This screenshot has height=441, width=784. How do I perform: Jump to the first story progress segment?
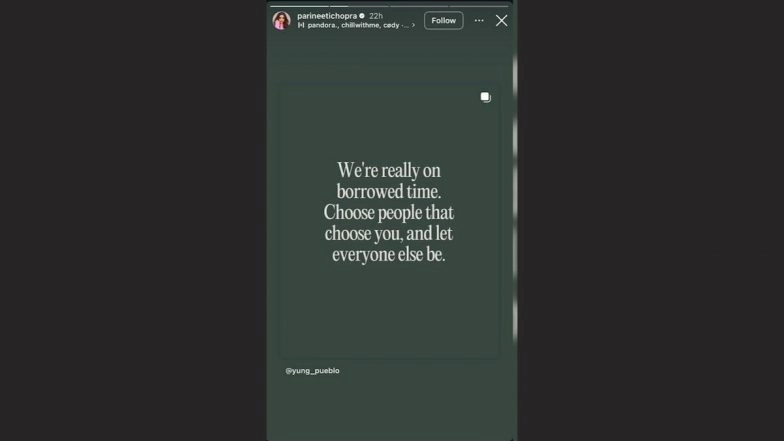click(299, 6)
